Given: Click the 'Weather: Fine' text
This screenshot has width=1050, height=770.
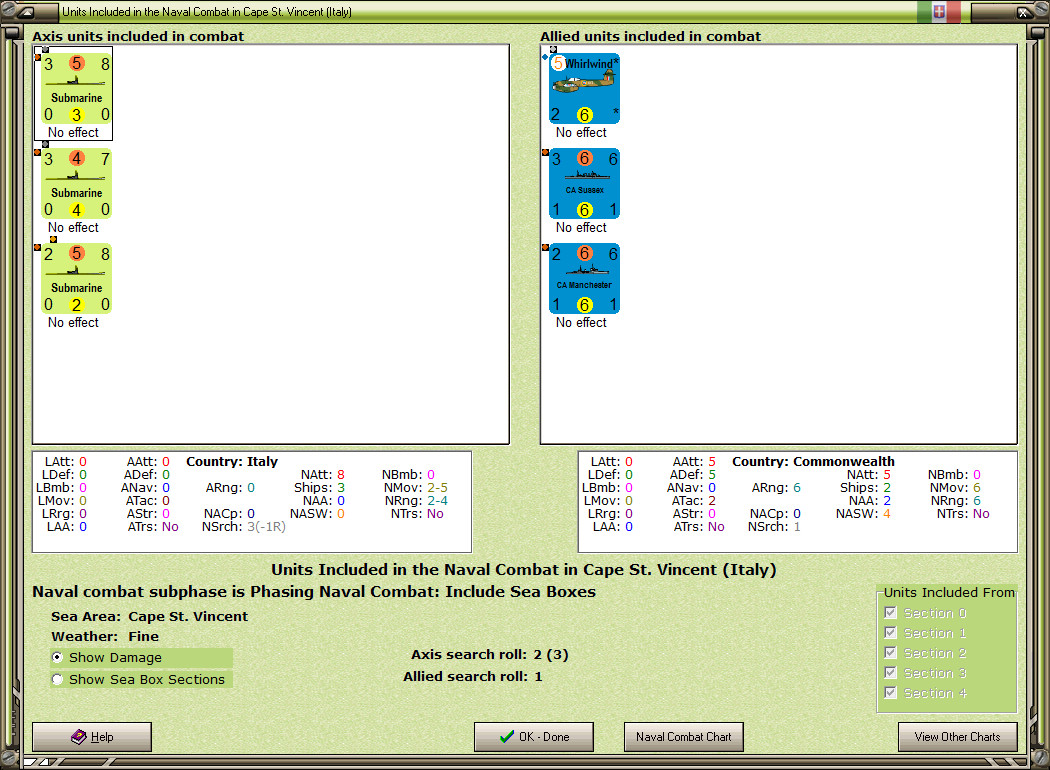Looking at the screenshot, I should [105, 636].
